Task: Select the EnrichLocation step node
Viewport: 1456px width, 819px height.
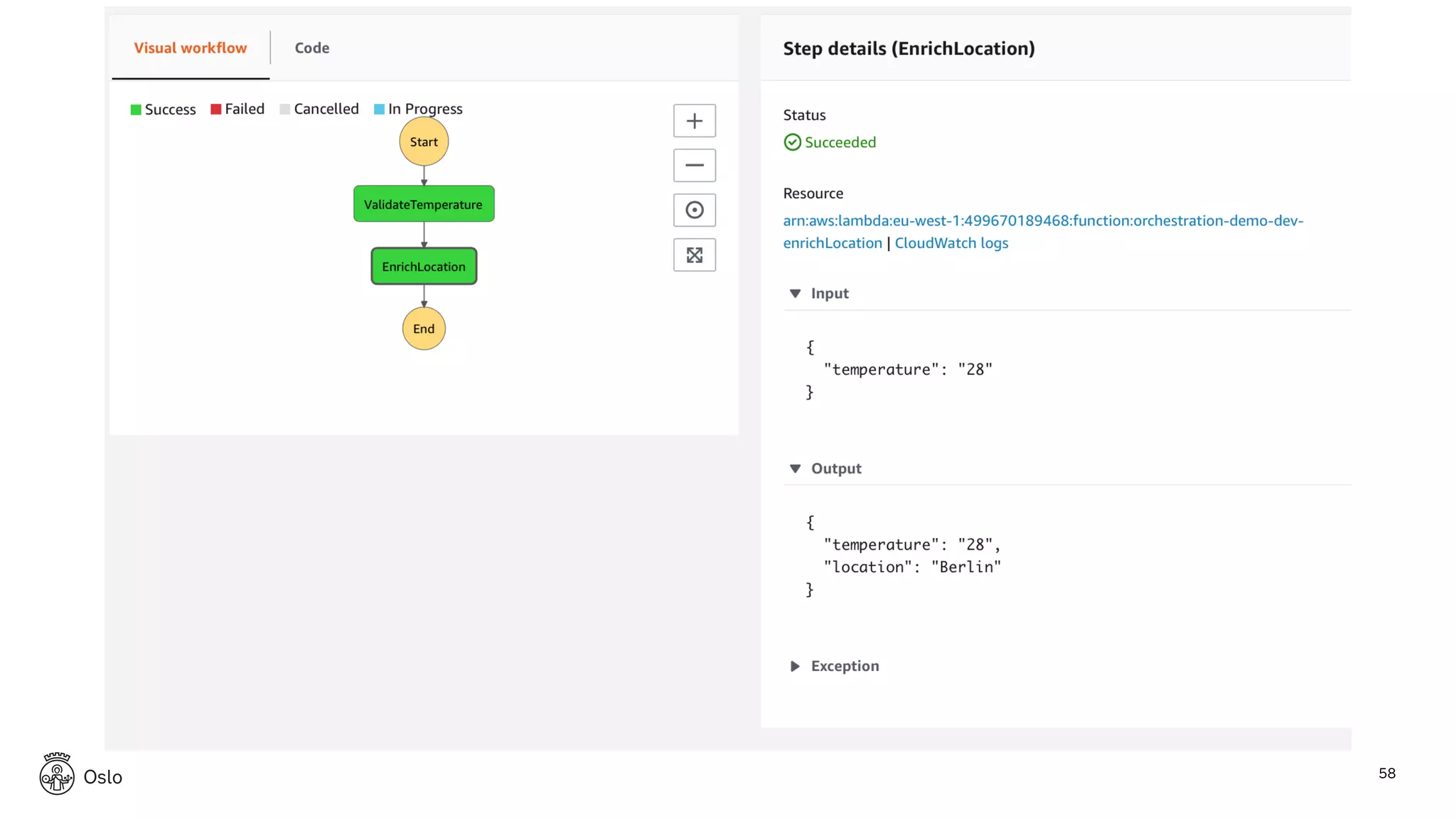Action: (424, 267)
